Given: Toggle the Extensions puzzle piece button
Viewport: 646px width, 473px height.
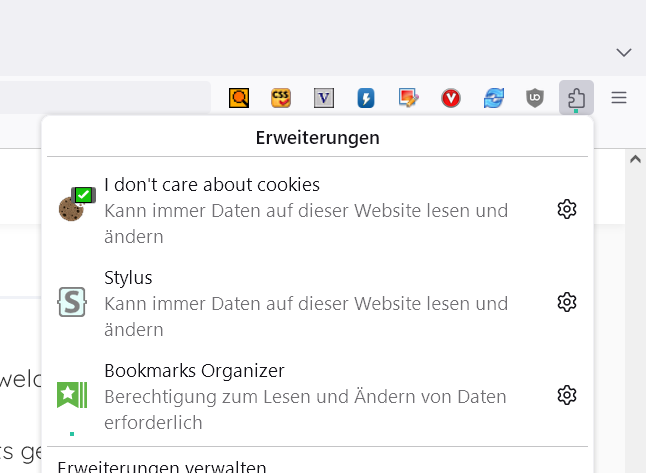Looking at the screenshot, I should [x=577, y=98].
